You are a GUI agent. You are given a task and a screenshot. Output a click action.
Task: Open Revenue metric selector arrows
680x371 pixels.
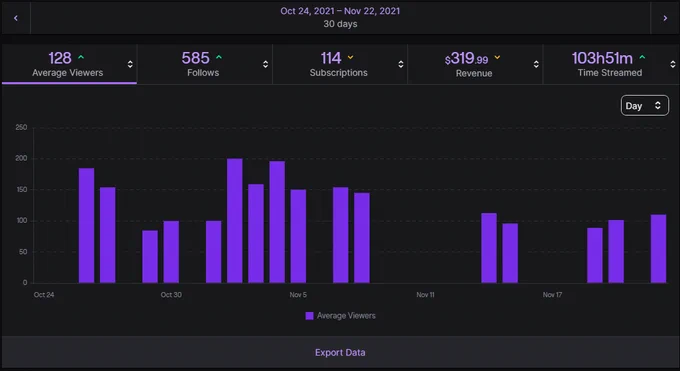click(536, 64)
